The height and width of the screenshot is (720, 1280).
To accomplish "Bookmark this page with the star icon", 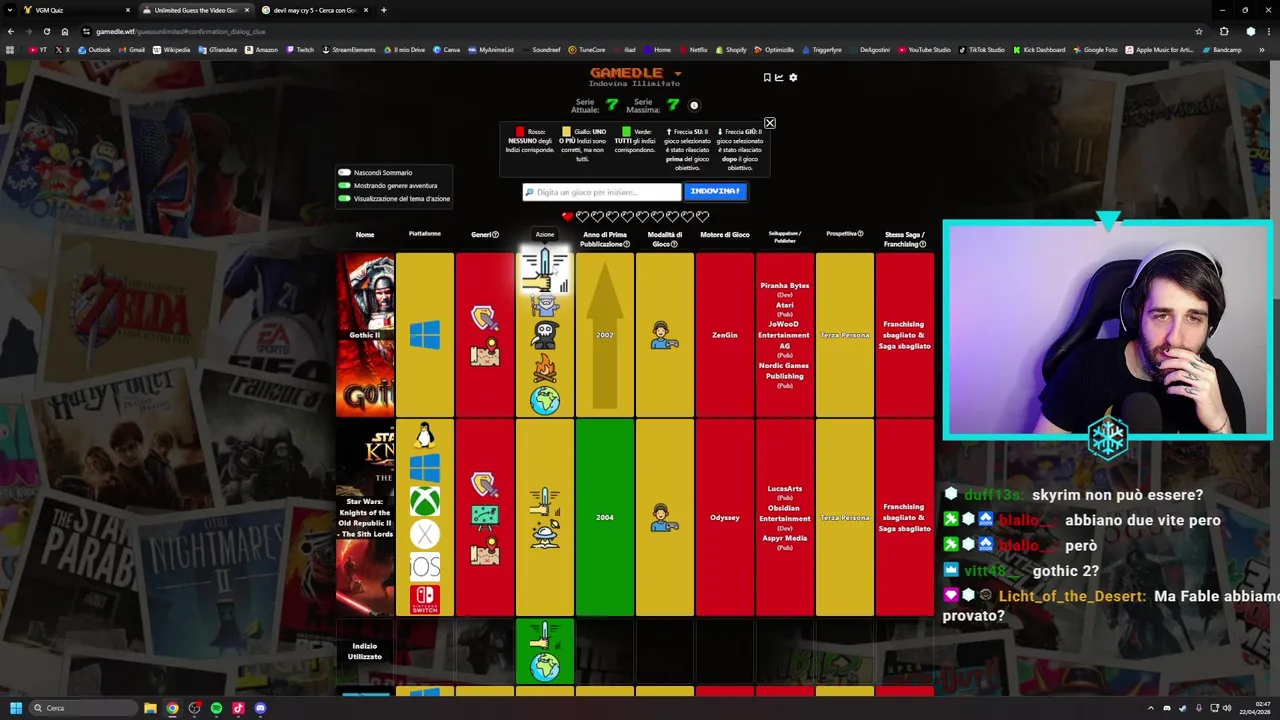I will pyautogui.click(x=1199, y=31).
